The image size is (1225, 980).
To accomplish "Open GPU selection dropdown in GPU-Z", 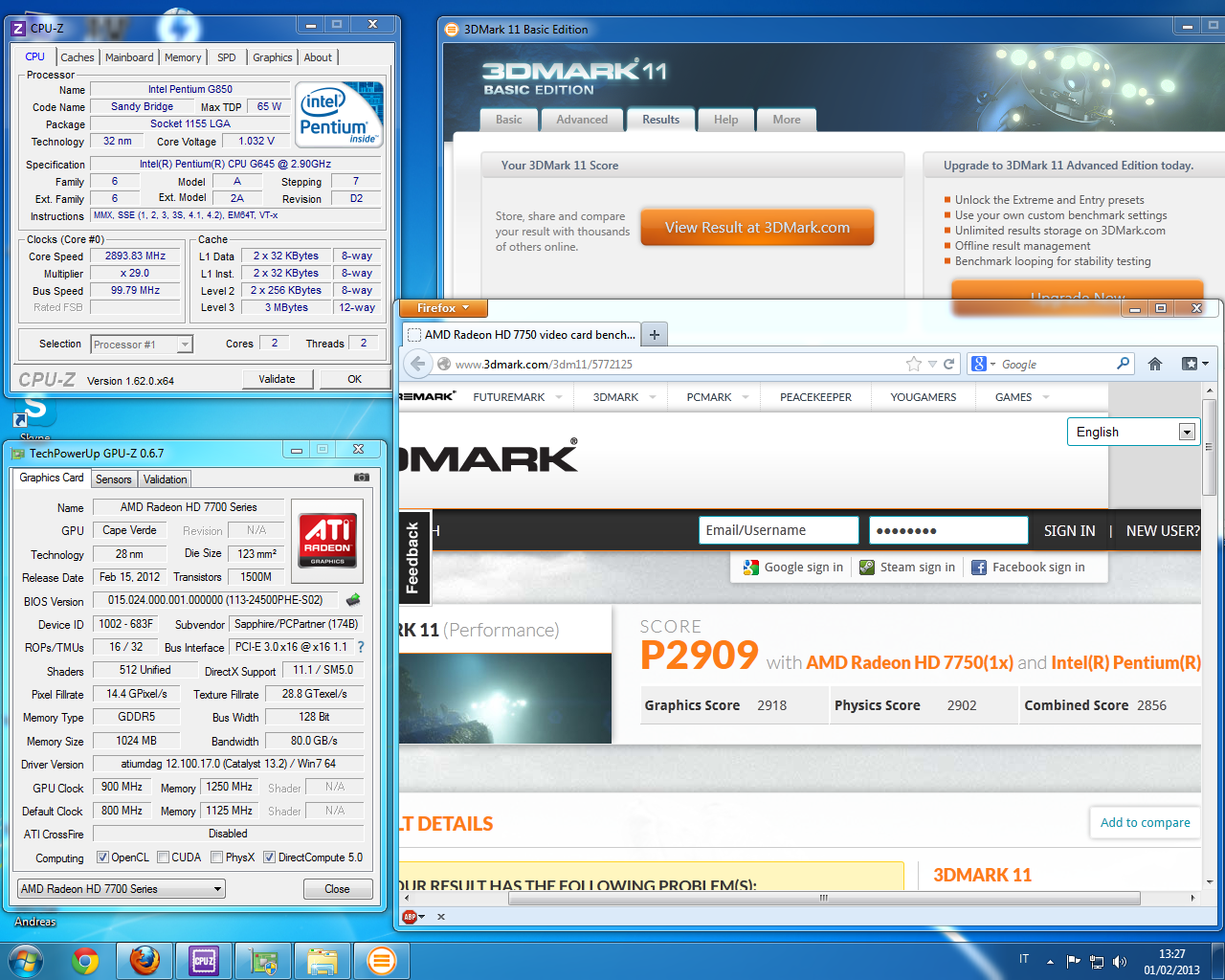I will coord(122,889).
